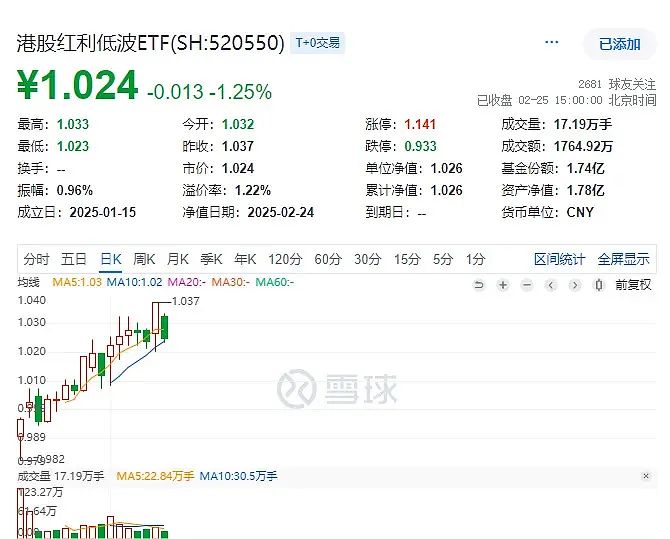Image resolution: width=670 pixels, height=539 pixels.
Task: Click the 振幅 0.96% value
Action: (75, 190)
